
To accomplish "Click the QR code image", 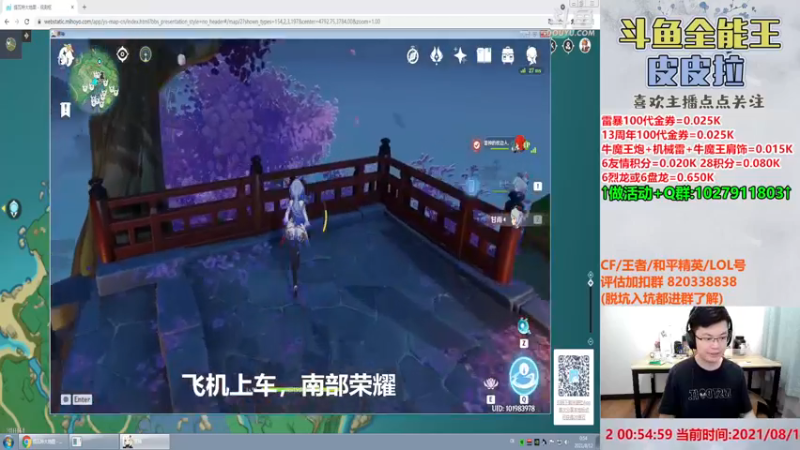I will point(573,377).
